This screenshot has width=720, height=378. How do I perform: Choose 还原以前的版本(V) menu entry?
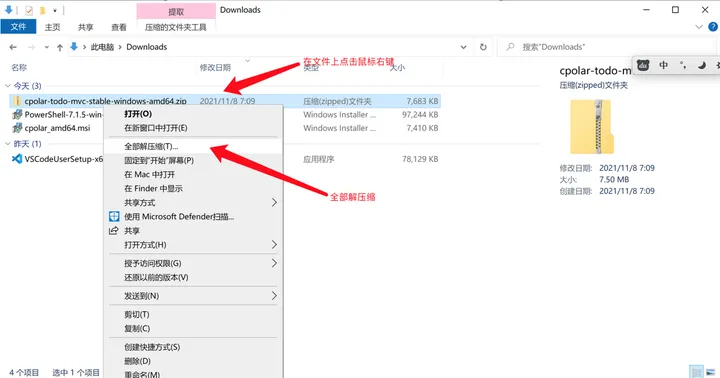(x=193, y=277)
